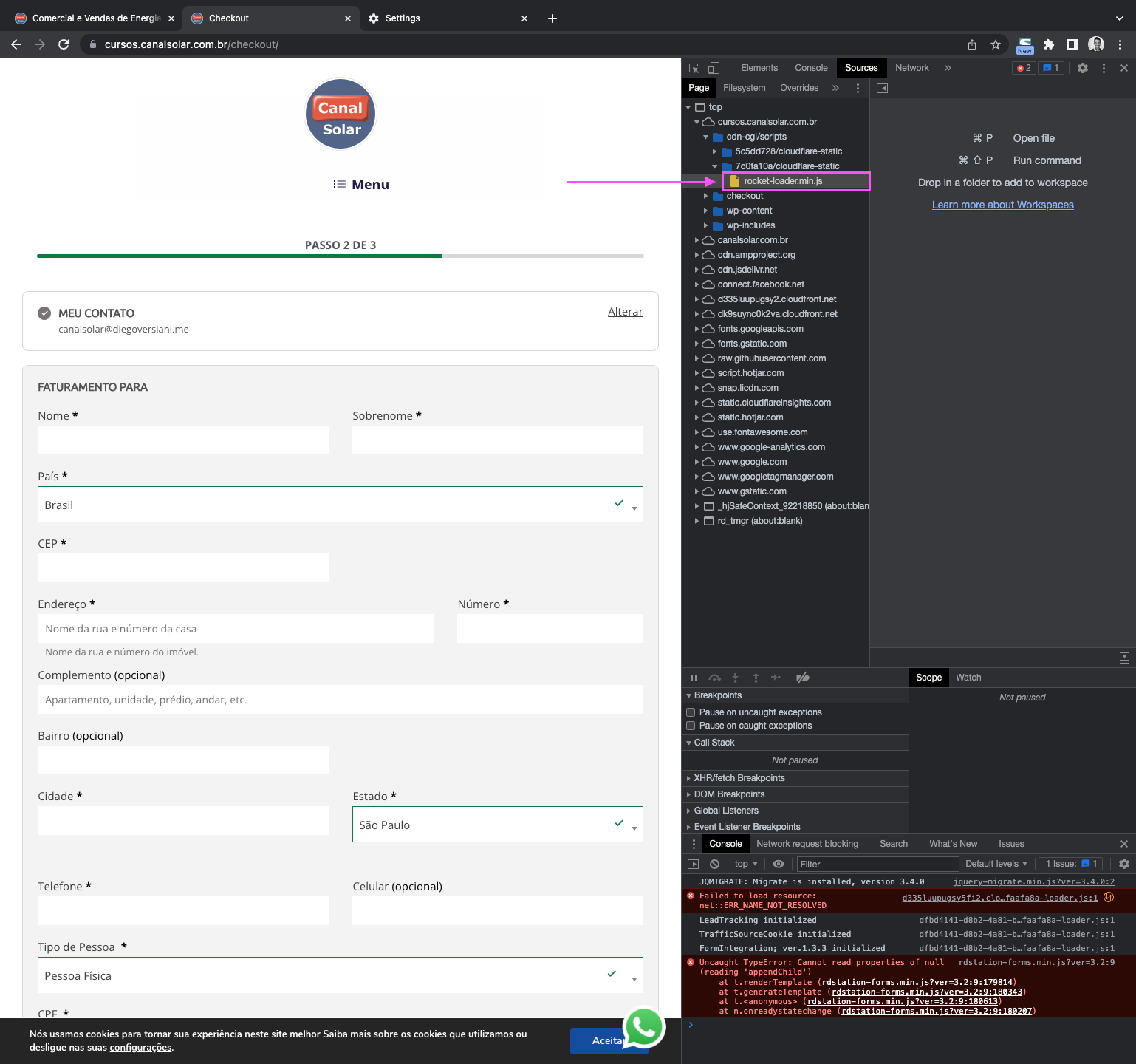
Task: Open DevTools settings gear
Action: tap(1083, 68)
